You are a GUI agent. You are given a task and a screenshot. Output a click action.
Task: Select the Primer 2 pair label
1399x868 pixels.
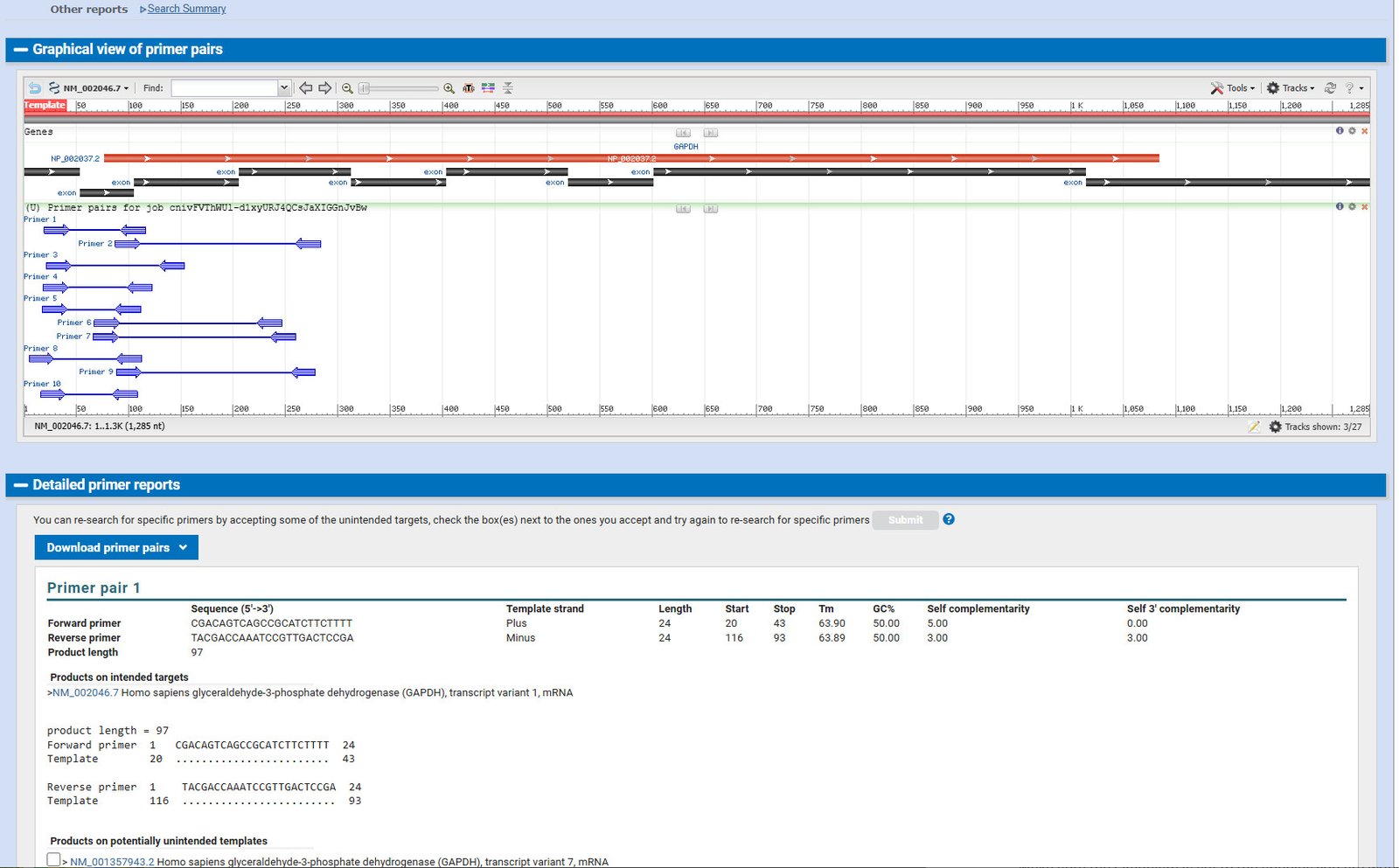95,244
